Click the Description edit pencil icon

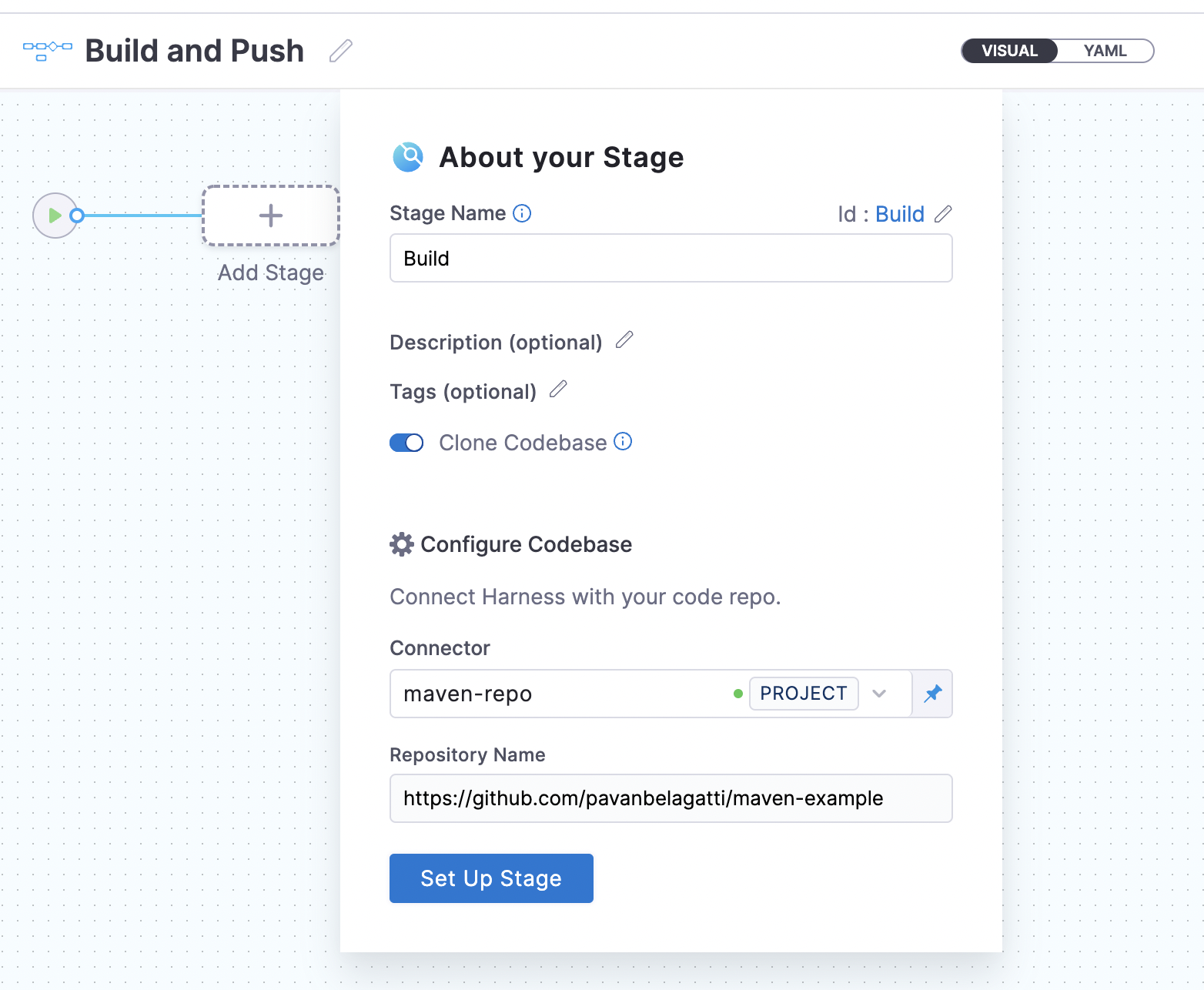pyautogui.click(x=624, y=339)
